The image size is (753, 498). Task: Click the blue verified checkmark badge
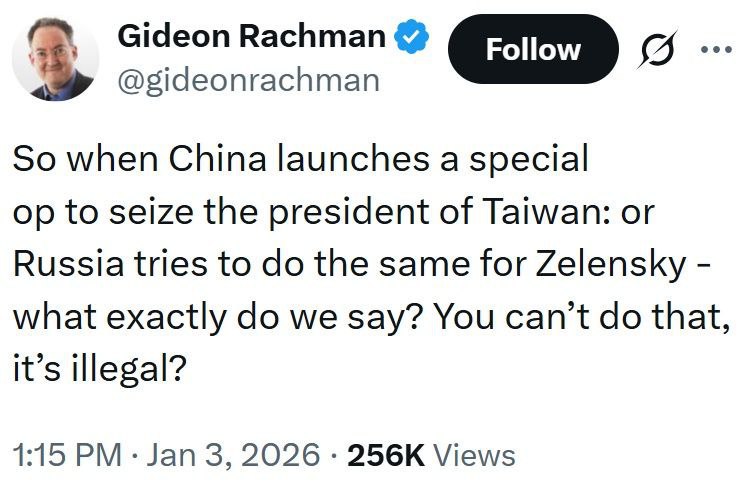click(411, 38)
